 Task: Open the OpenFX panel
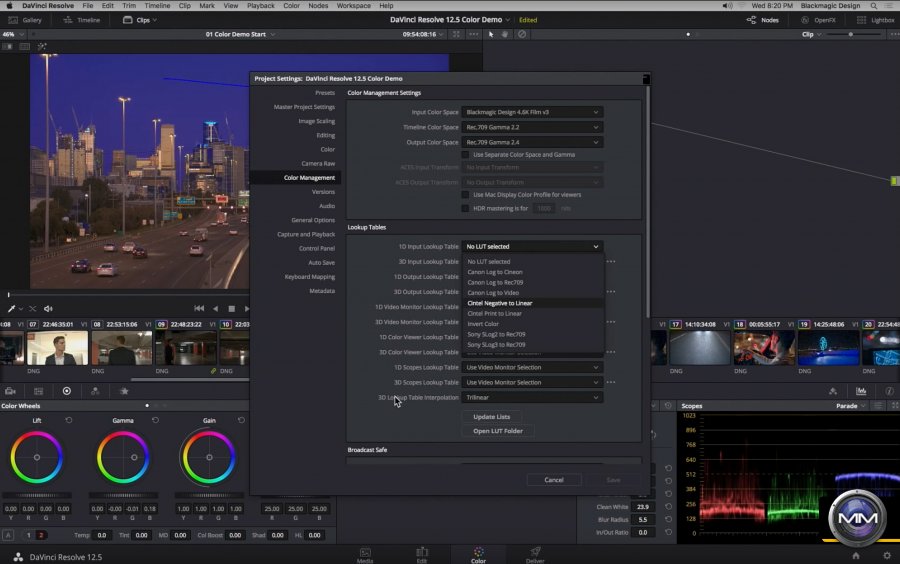(818, 20)
